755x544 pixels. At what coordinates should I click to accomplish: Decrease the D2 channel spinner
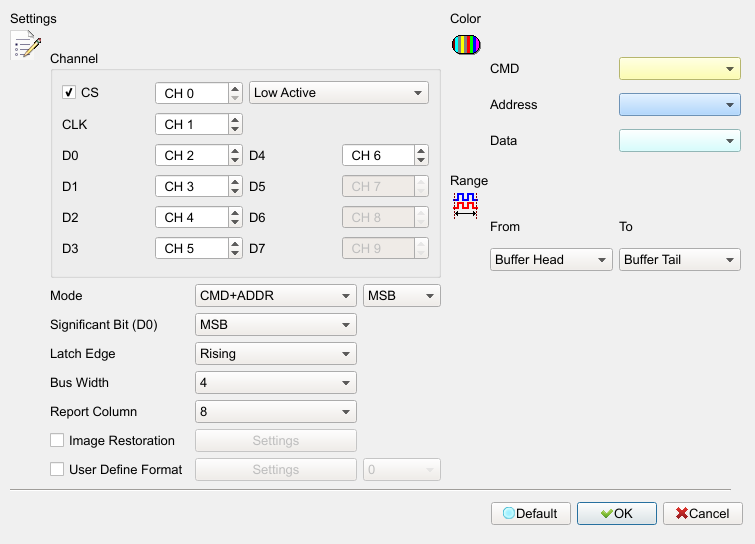tap(234, 222)
